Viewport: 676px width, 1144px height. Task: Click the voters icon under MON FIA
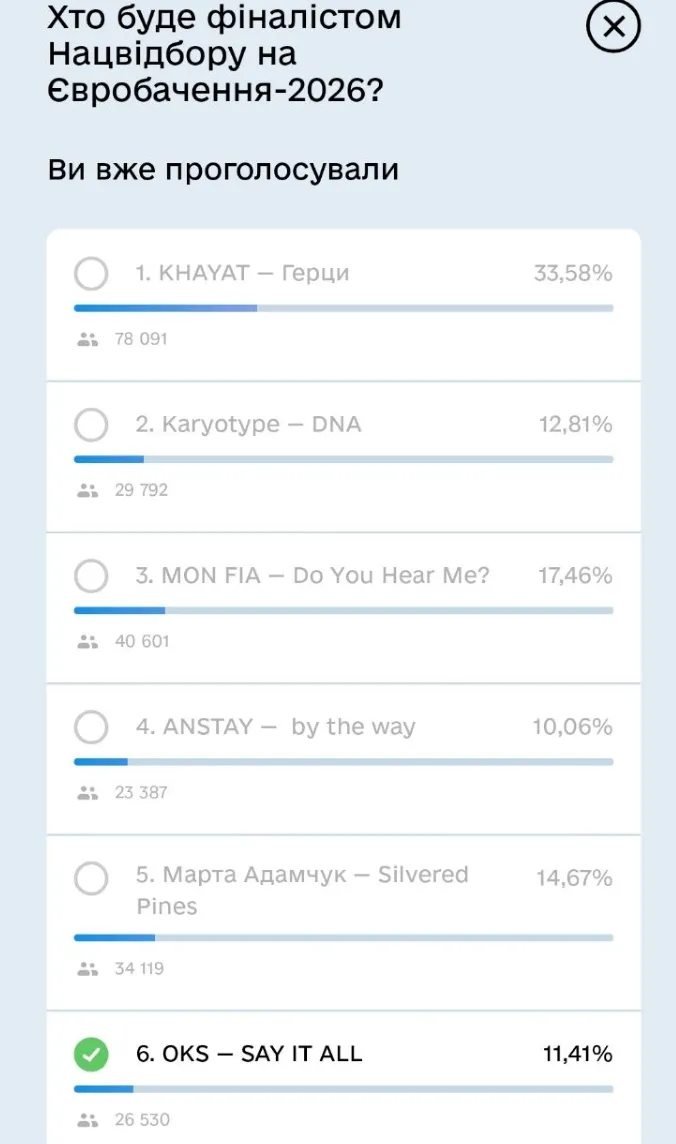pyautogui.click(x=88, y=642)
